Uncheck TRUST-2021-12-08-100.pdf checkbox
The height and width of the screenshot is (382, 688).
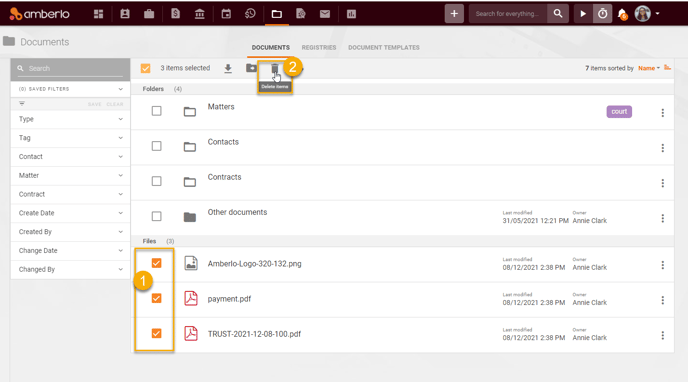[x=156, y=333]
